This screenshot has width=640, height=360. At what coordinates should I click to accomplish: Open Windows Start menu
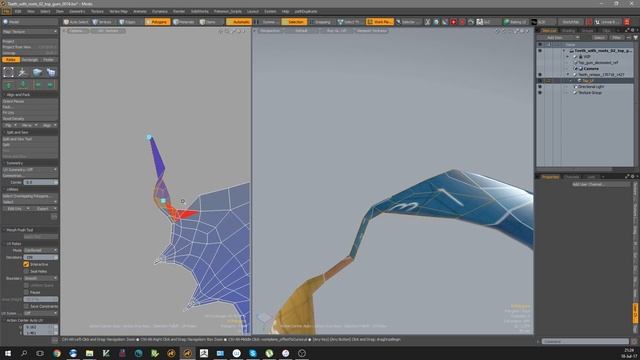[x=7, y=353]
